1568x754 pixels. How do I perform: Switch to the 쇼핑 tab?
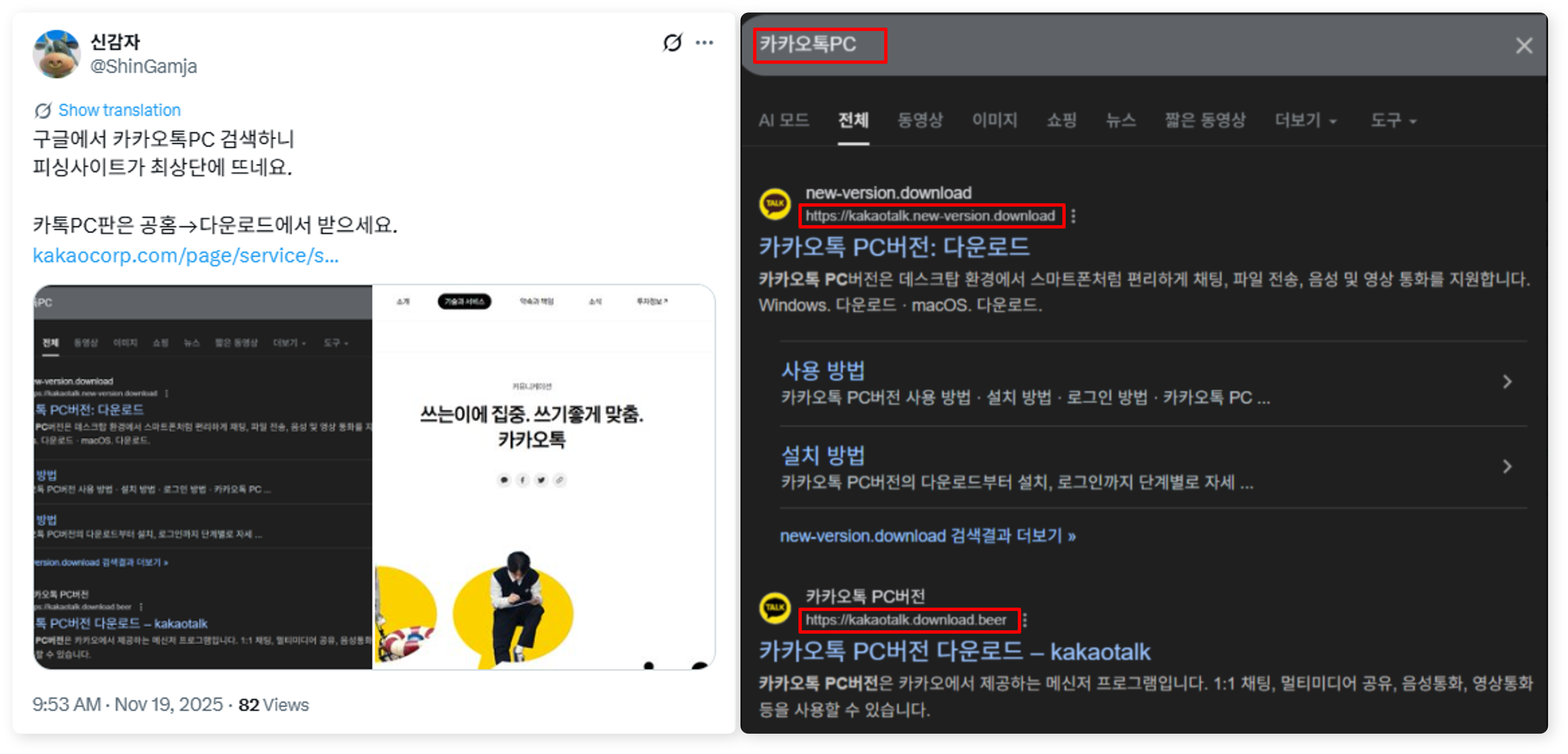click(x=1061, y=120)
